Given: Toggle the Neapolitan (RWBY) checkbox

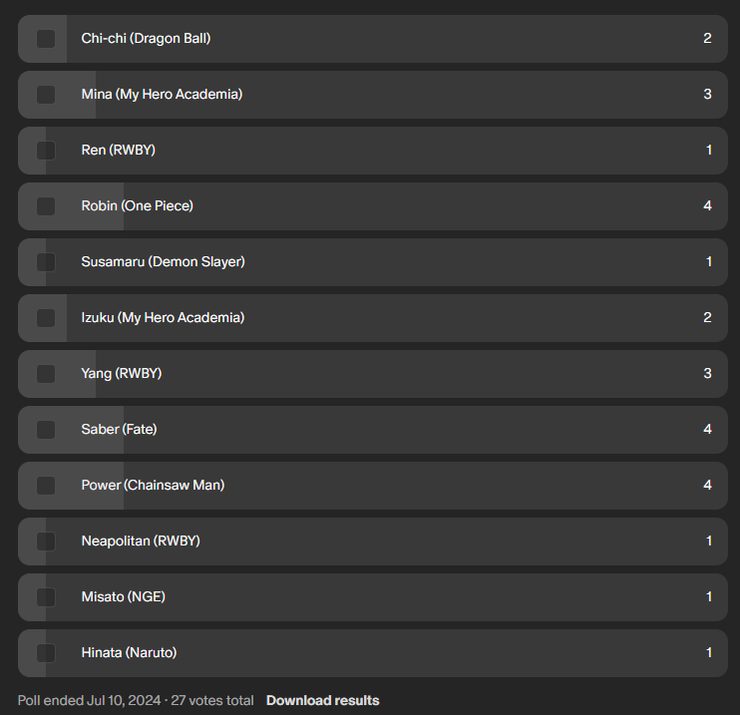Looking at the screenshot, I should point(46,541).
